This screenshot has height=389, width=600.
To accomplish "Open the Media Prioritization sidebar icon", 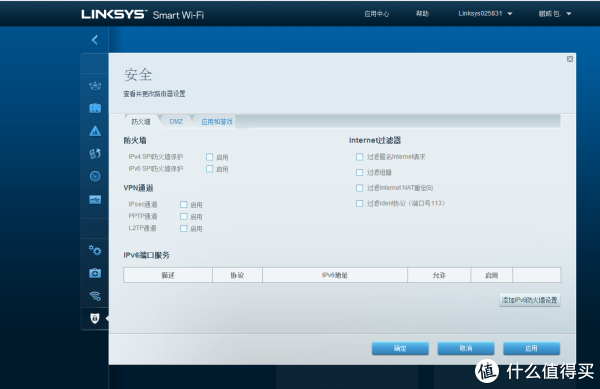I will coord(95,154).
